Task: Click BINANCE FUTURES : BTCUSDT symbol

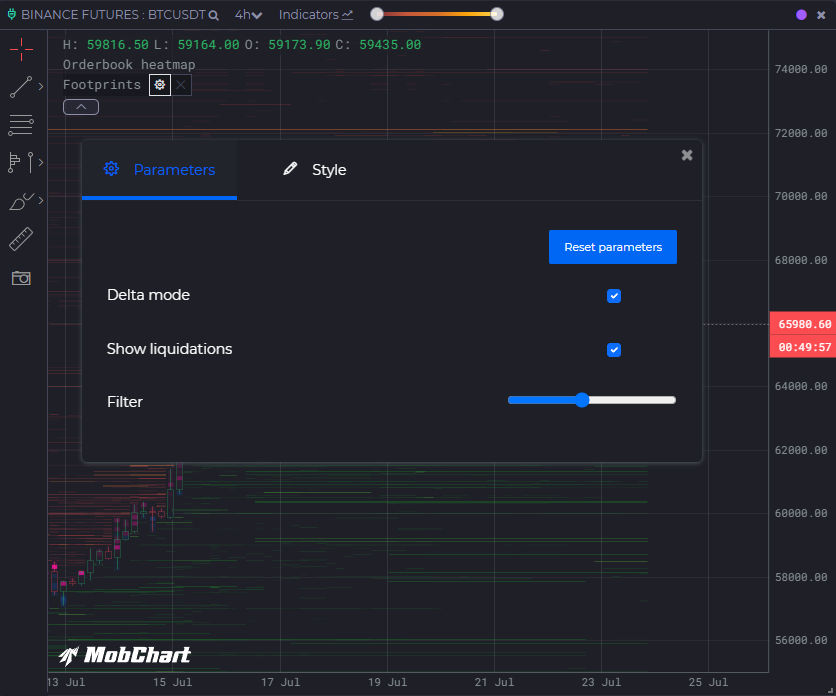Action: click(x=113, y=15)
